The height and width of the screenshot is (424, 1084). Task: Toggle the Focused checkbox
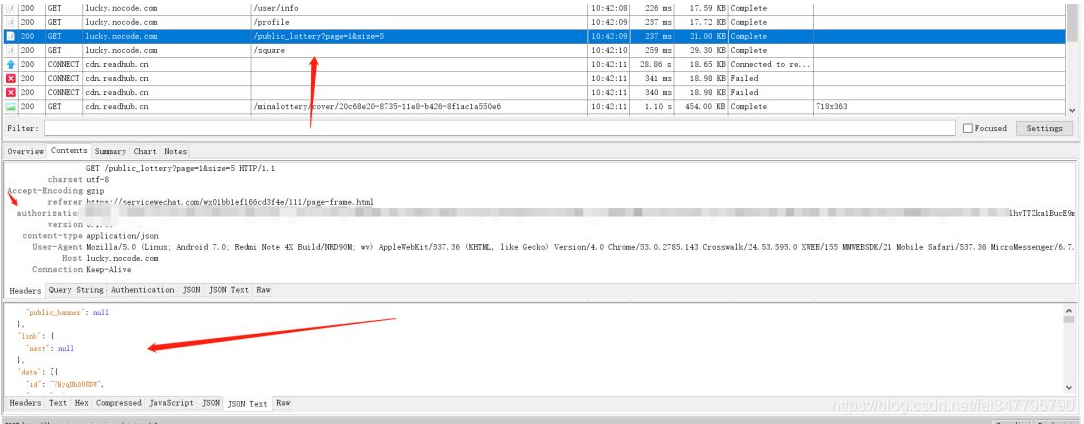(968, 128)
